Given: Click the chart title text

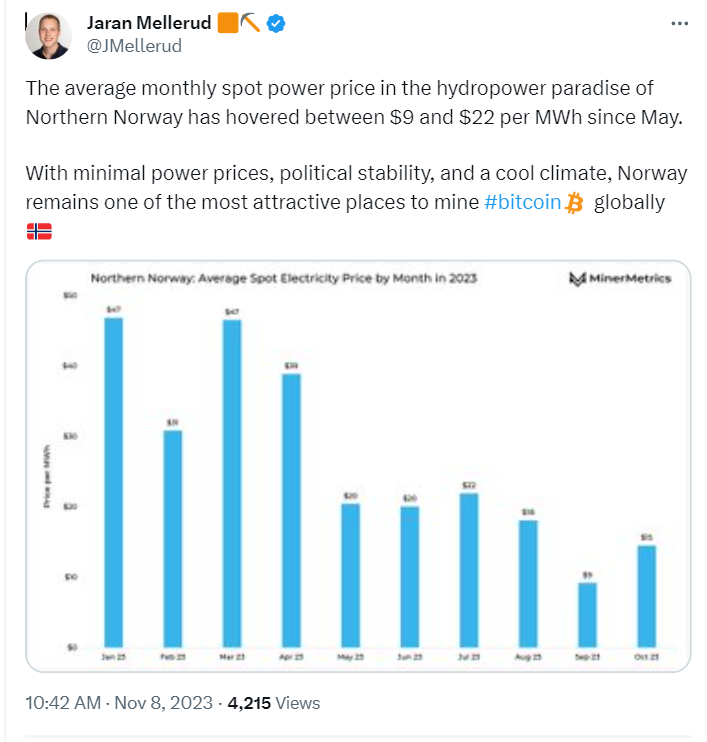Looking at the screenshot, I should click(x=284, y=278).
